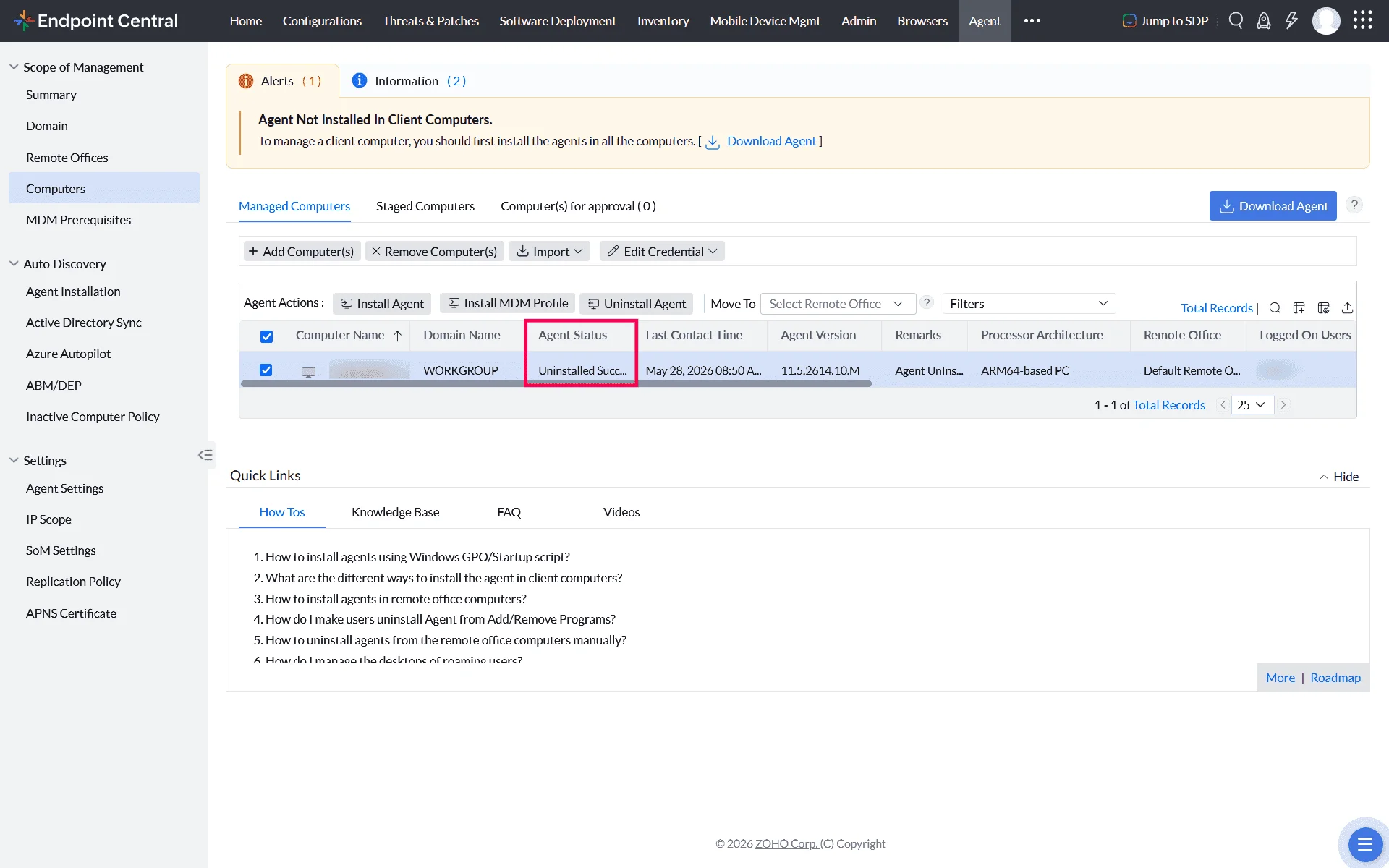Change the 25 records-per-page dropdown
This screenshot has width=1389, height=868.
pos(1252,405)
